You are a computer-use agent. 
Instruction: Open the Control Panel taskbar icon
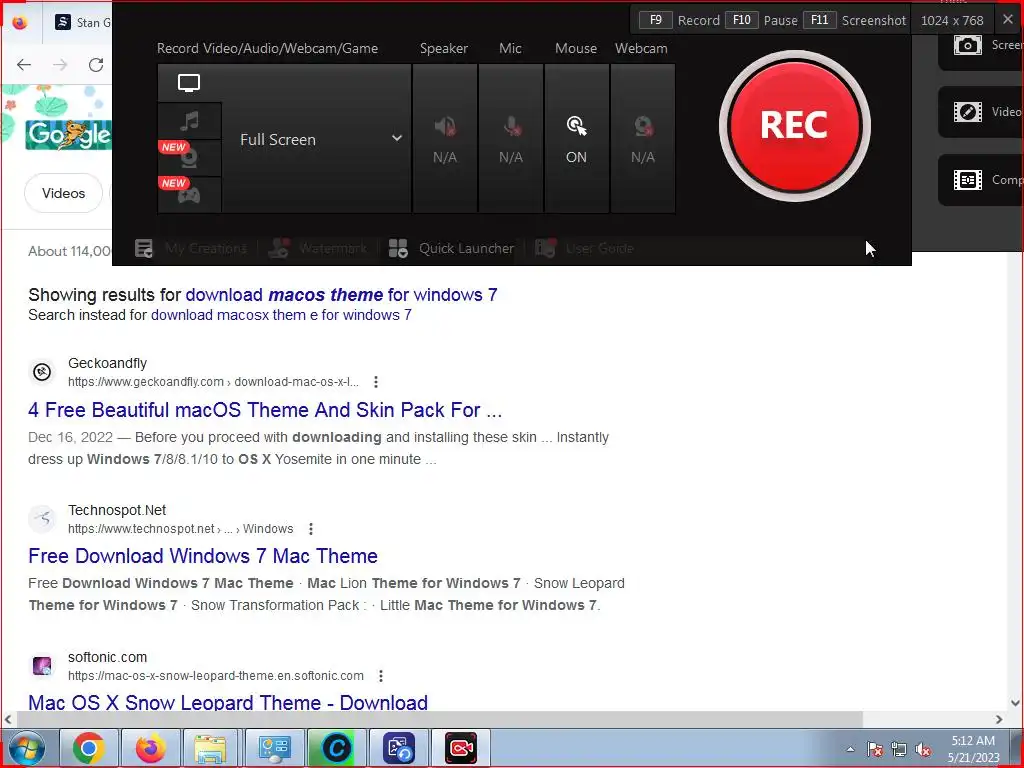274,748
